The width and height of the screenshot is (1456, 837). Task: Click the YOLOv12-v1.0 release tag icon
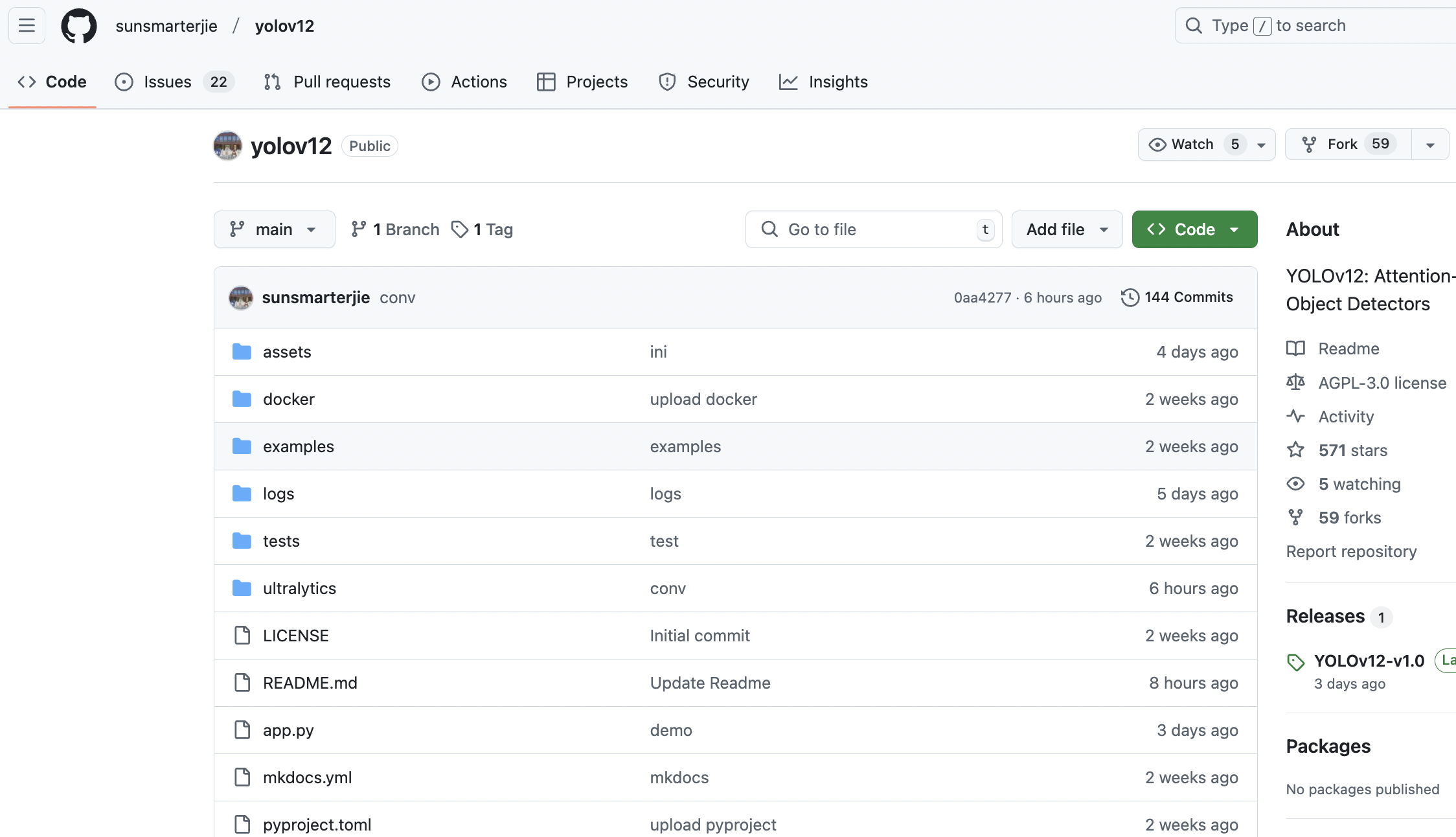tap(1295, 662)
